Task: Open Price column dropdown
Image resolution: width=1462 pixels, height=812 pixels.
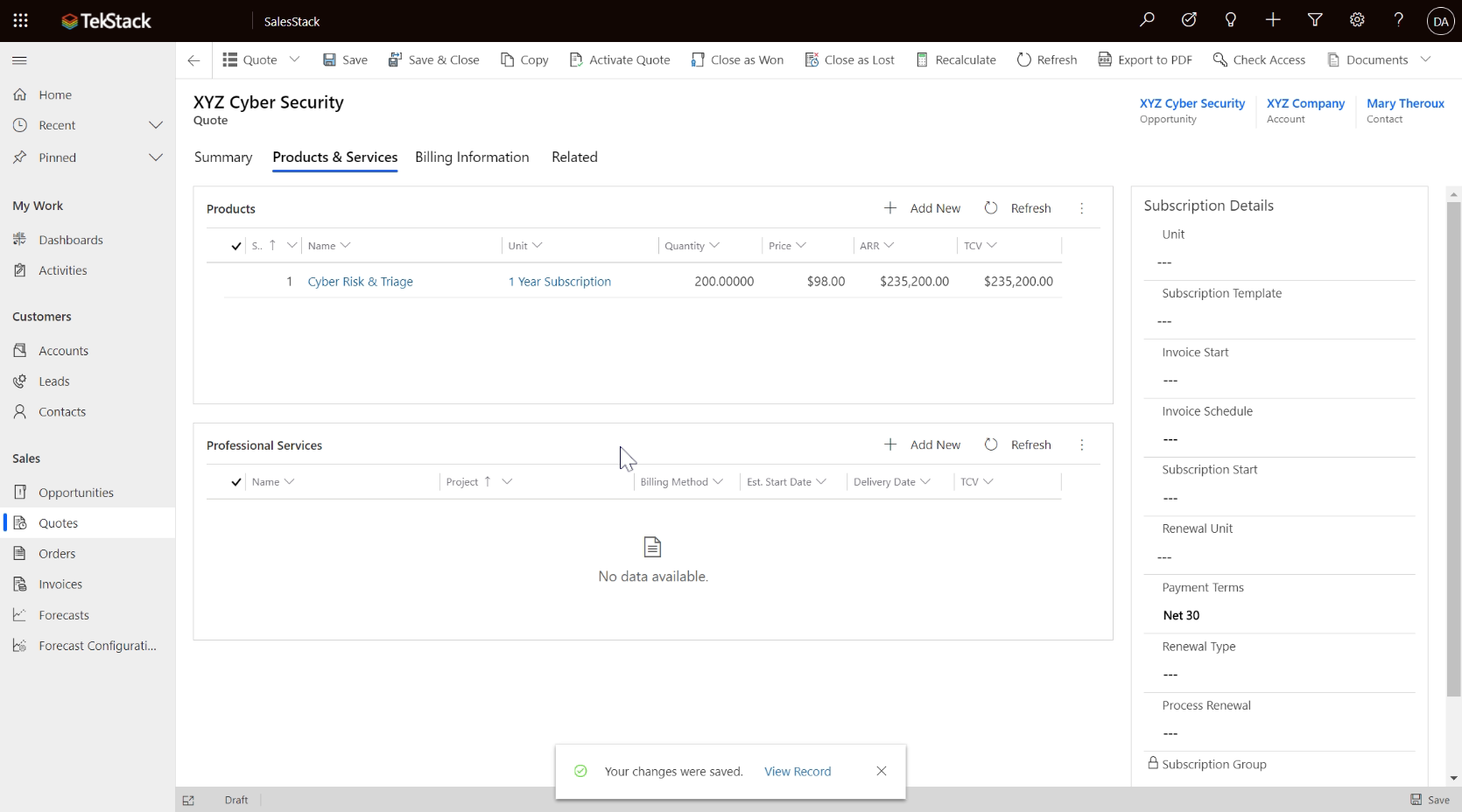Action: (x=801, y=246)
